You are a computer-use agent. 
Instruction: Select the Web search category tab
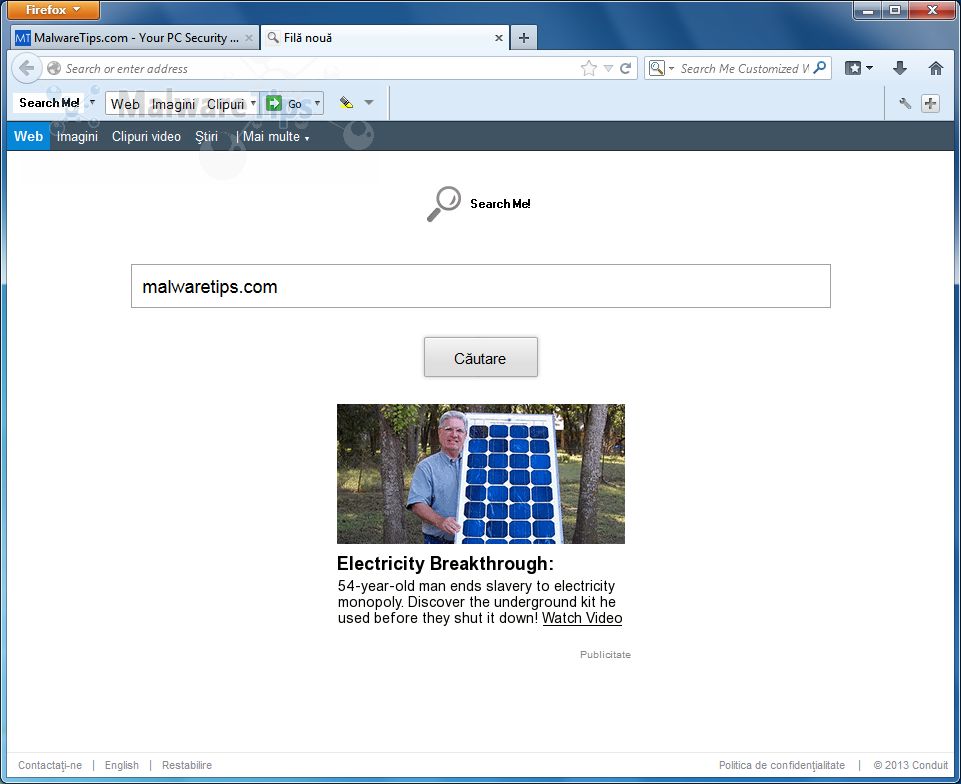(x=28, y=136)
